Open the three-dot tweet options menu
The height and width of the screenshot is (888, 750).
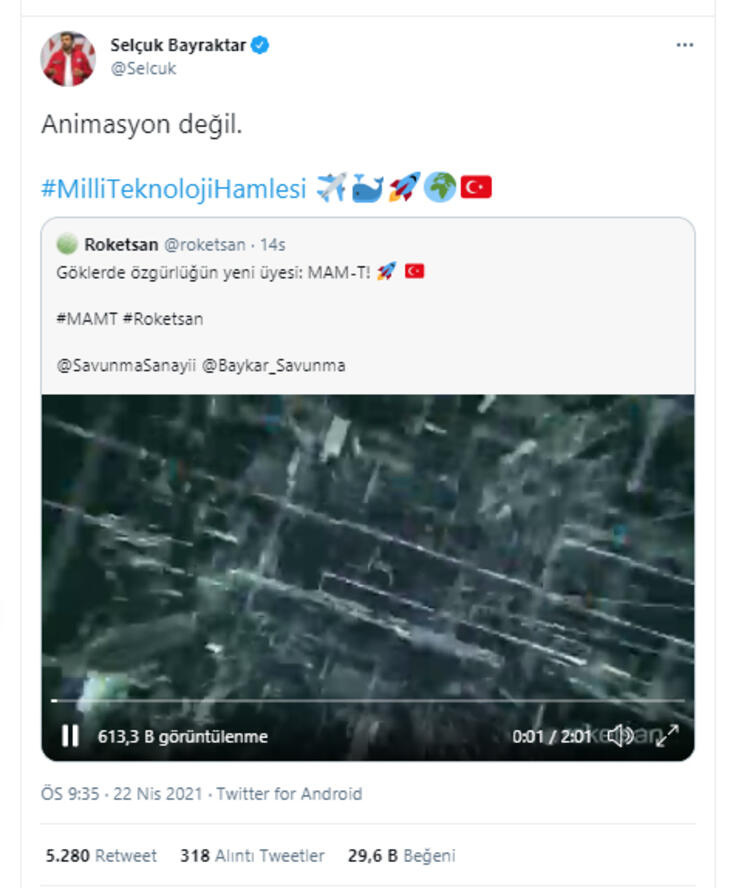click(684, 46)
